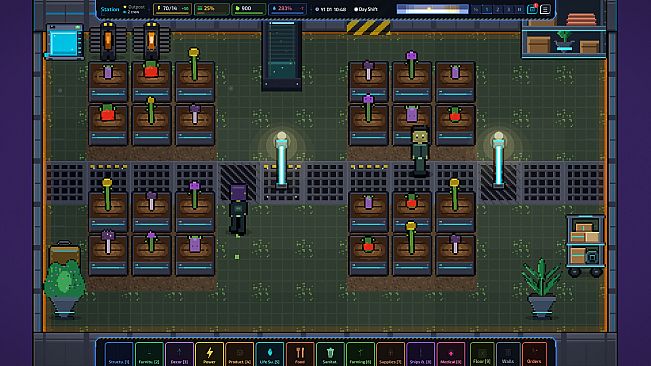This screenshot has height=366, width=651.
Task: Select the Ships build category
Action: click(x=421, y=354)
